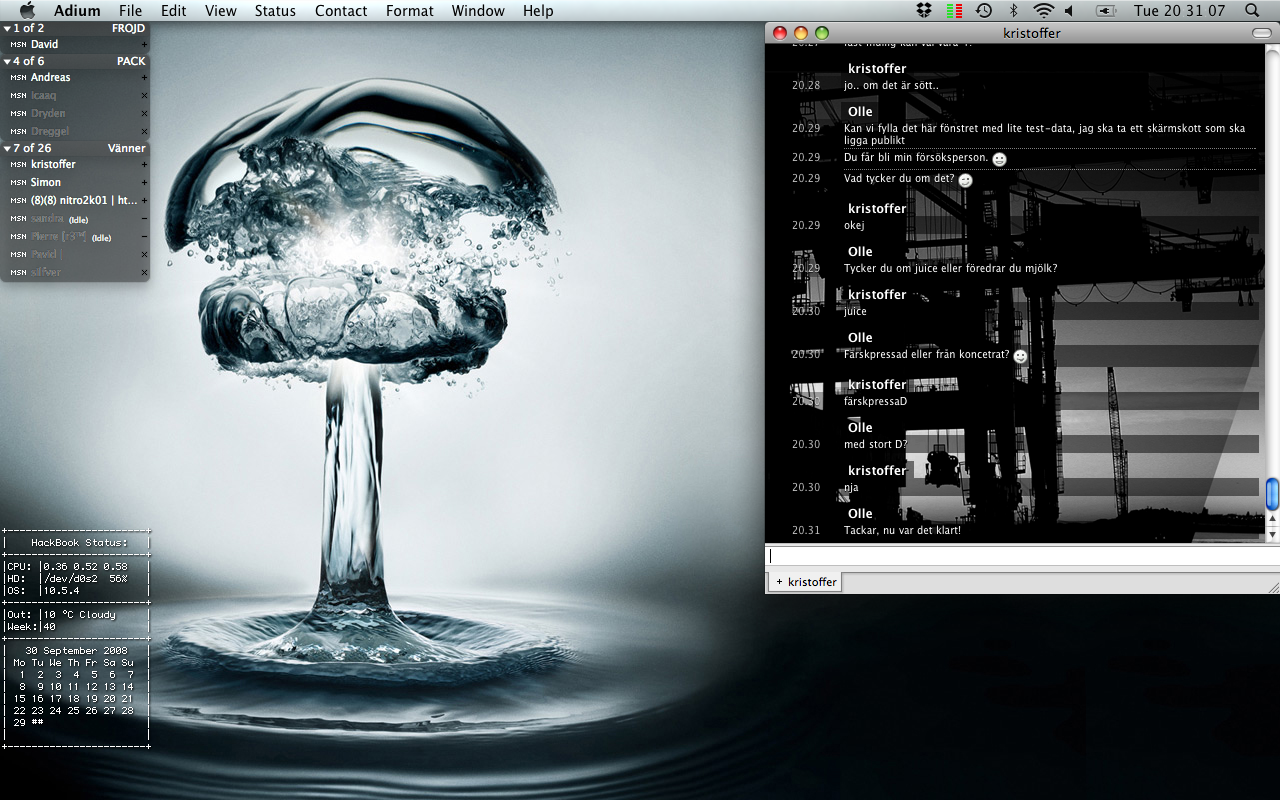Collapse the PACK contact group

pyautogui.click(x=7, y=62)
